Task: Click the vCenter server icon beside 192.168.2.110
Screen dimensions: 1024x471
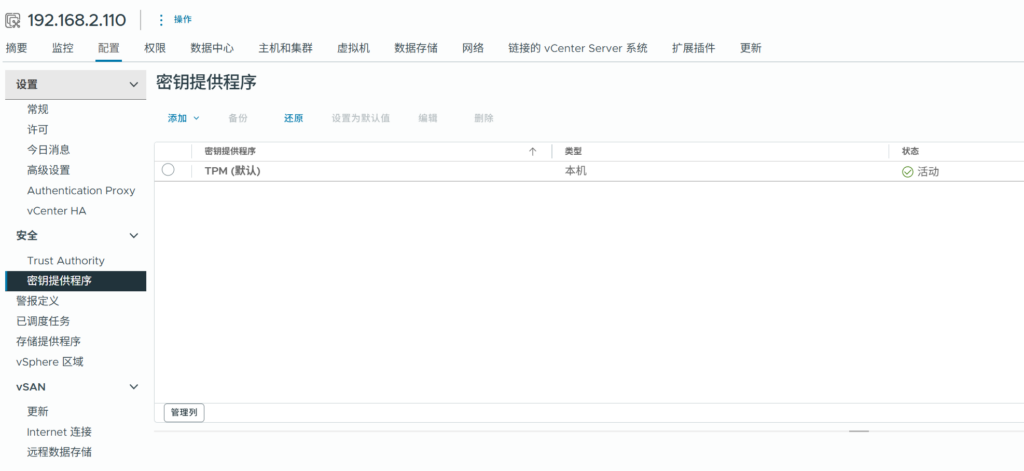Action: 13,19
